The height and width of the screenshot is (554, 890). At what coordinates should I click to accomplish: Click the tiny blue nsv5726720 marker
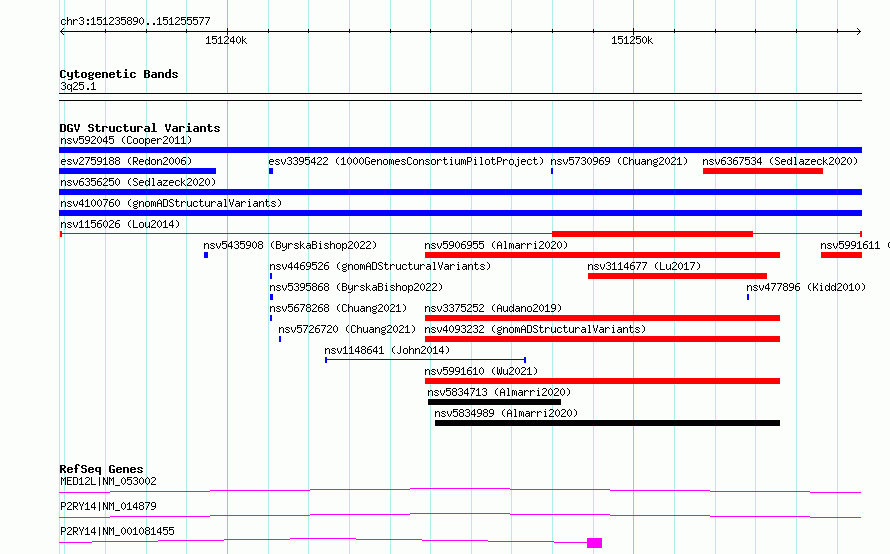[280, 339]
